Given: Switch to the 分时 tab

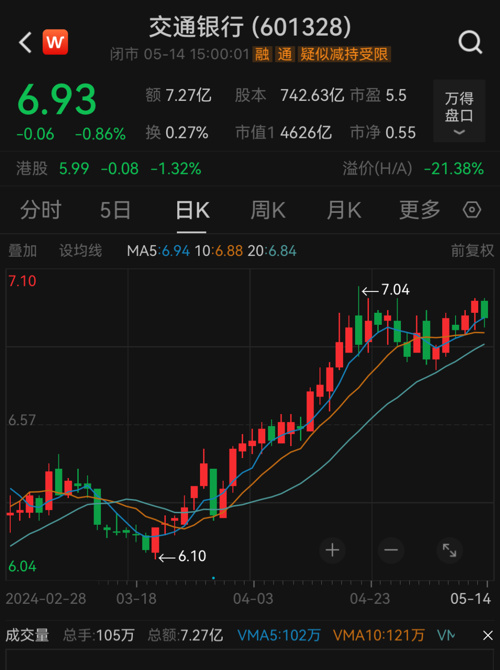Looking at the screenshot, I should (x=41, y=210).
